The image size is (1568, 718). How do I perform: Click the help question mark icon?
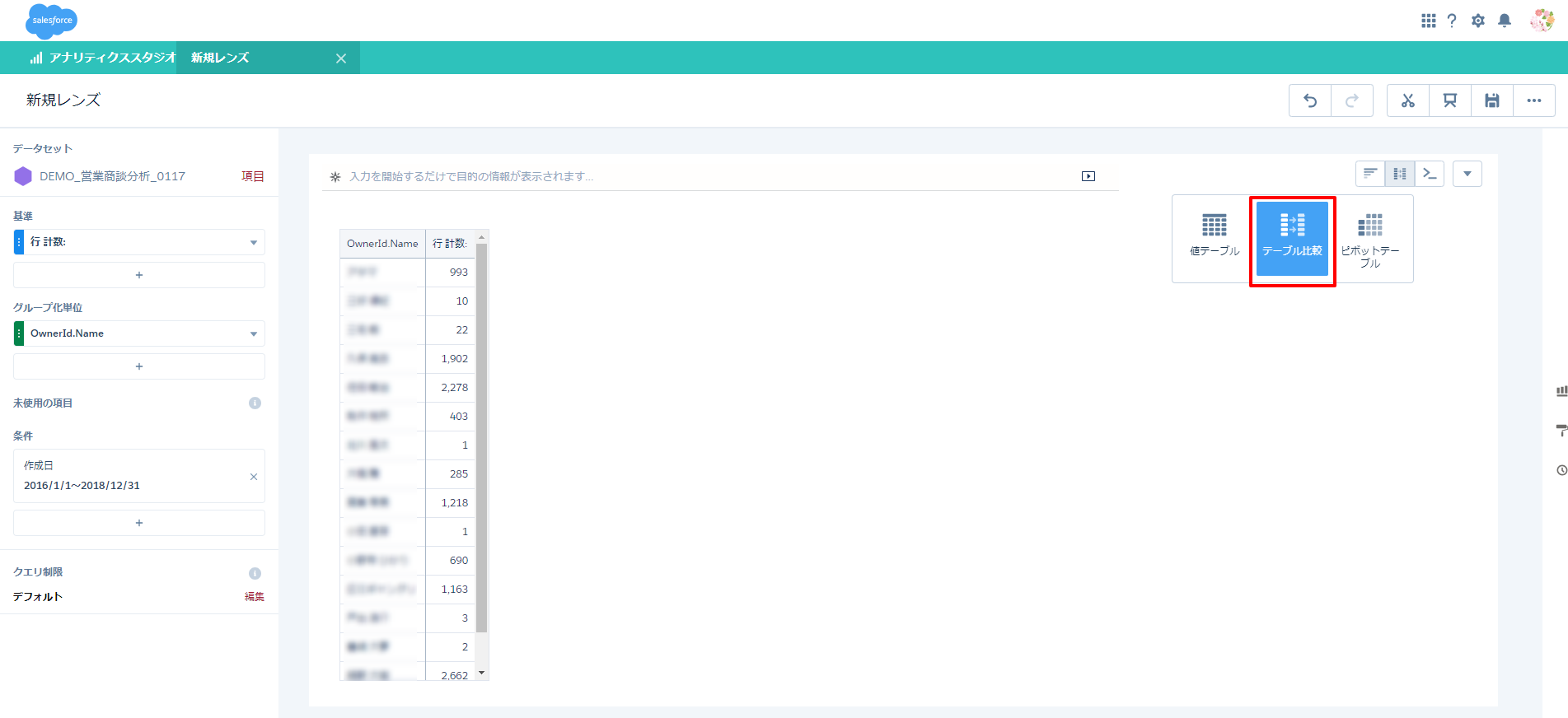click(x=1452, y=21)
